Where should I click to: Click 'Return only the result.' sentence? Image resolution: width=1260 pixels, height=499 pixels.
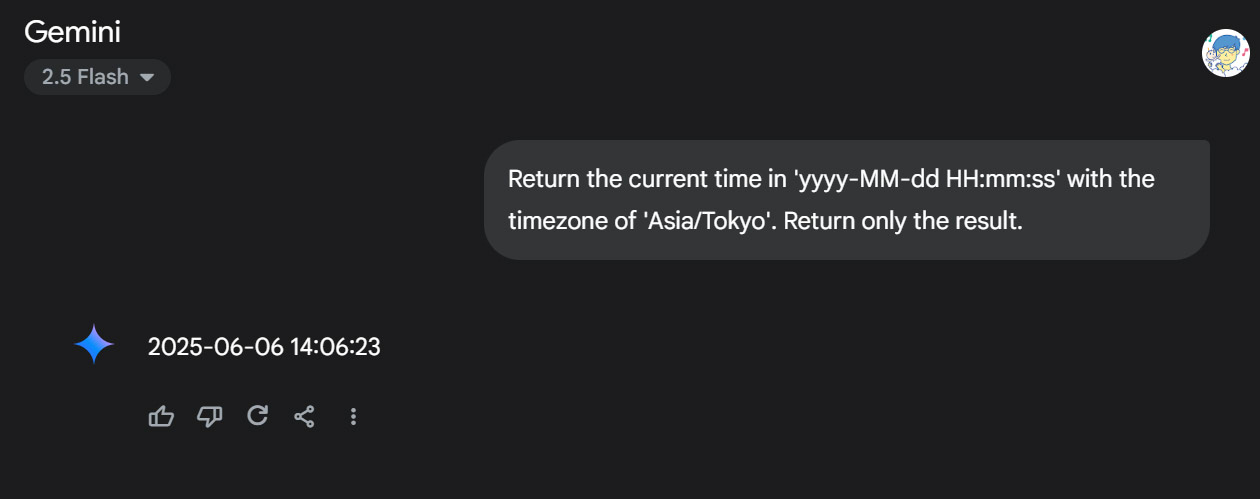pyautogui.click(x=903, y=221)
